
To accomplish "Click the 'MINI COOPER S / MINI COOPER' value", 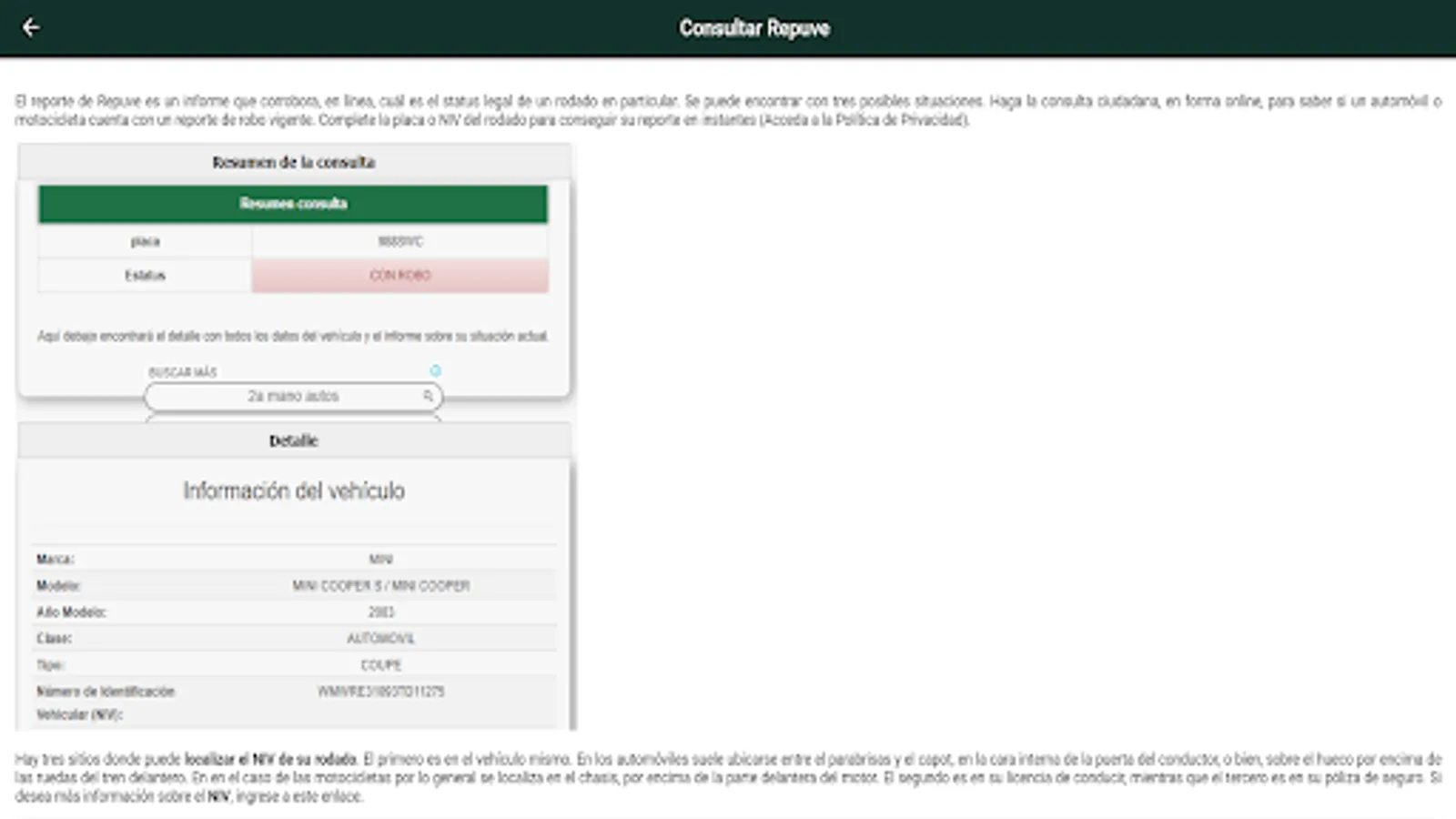I will click(x=381, y=585).
